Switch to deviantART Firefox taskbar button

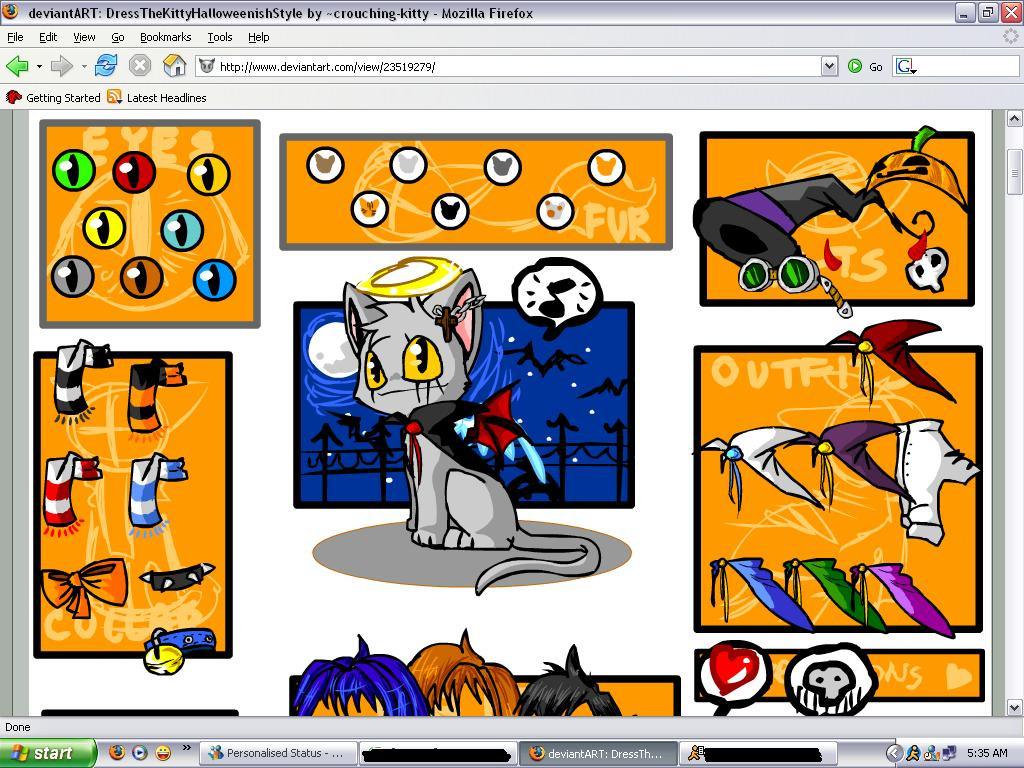point(597,753)
